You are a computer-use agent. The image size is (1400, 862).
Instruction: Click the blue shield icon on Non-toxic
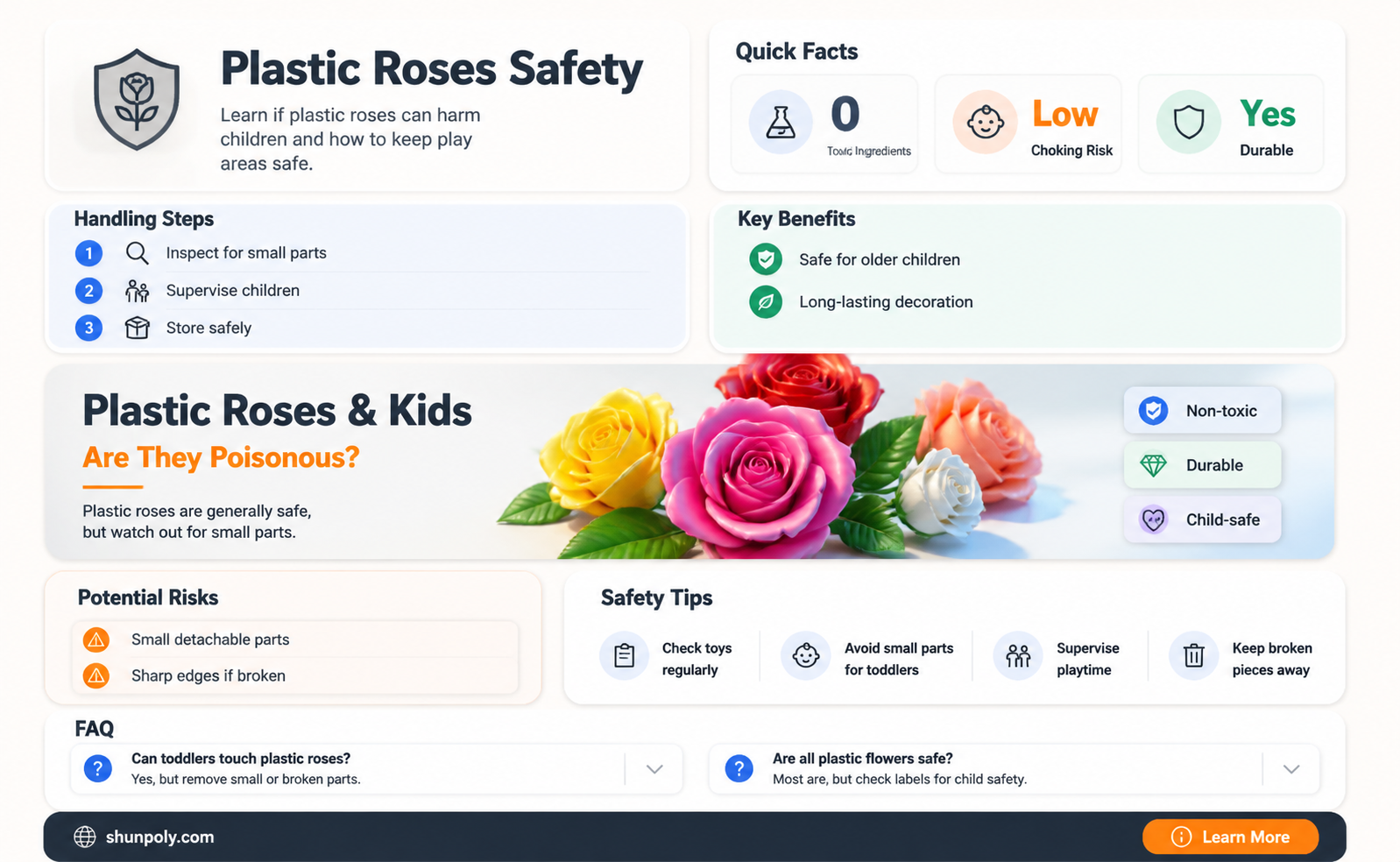pyautogui.click(x=1153, y=411)
